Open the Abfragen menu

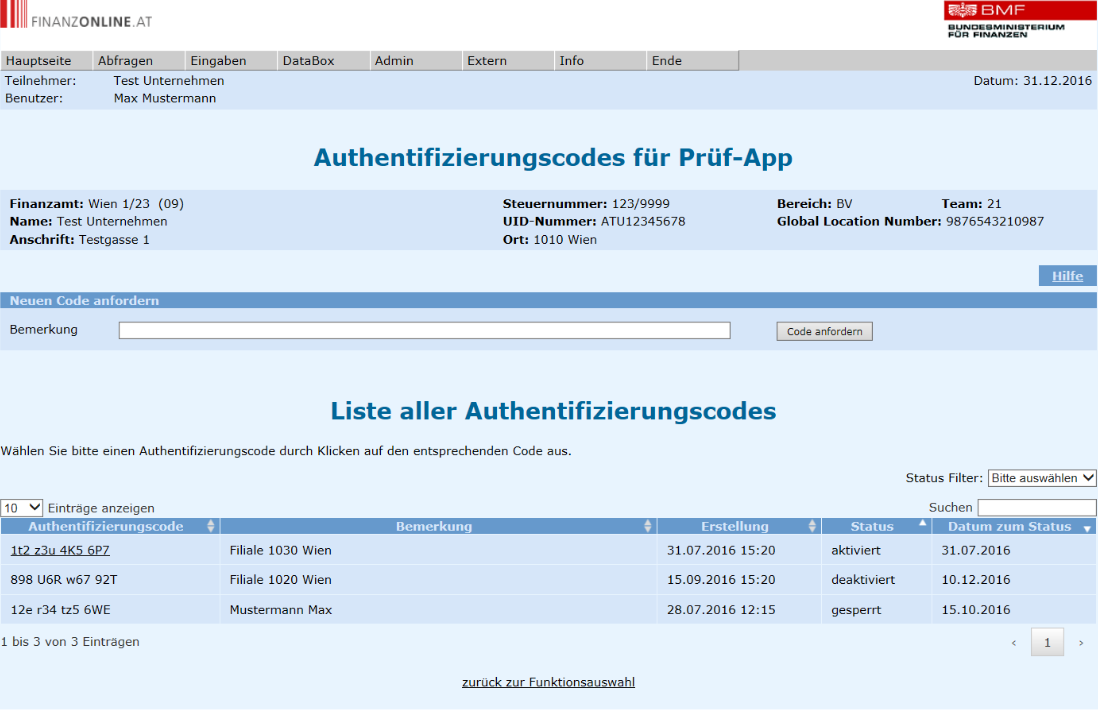click(125, 61)
